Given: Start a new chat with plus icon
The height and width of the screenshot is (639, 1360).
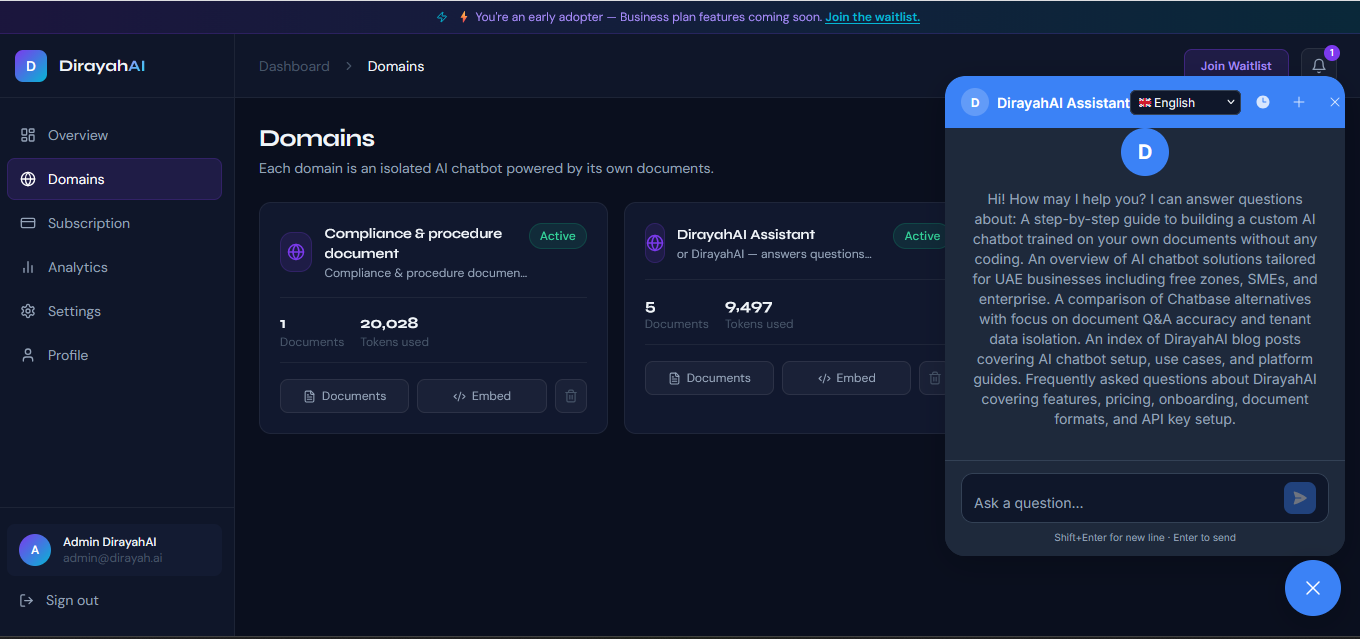Looking at the screenshot, I should (x=1299, y=102).
